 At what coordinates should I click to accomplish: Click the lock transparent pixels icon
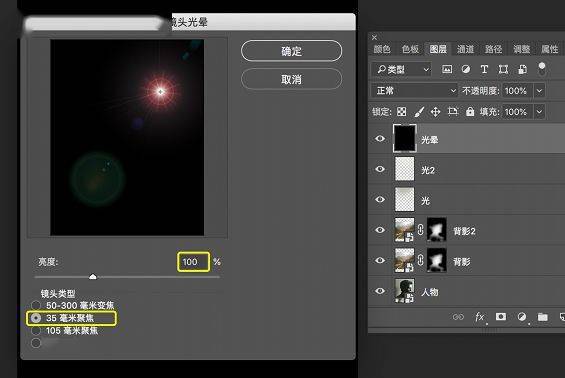[401, 112]
